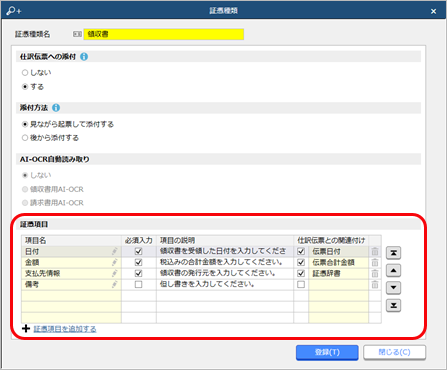This screenshot has width=447, height=370.
Task: Select しない under 仕訳伝票への添付
Action: (x=25, y=72)
